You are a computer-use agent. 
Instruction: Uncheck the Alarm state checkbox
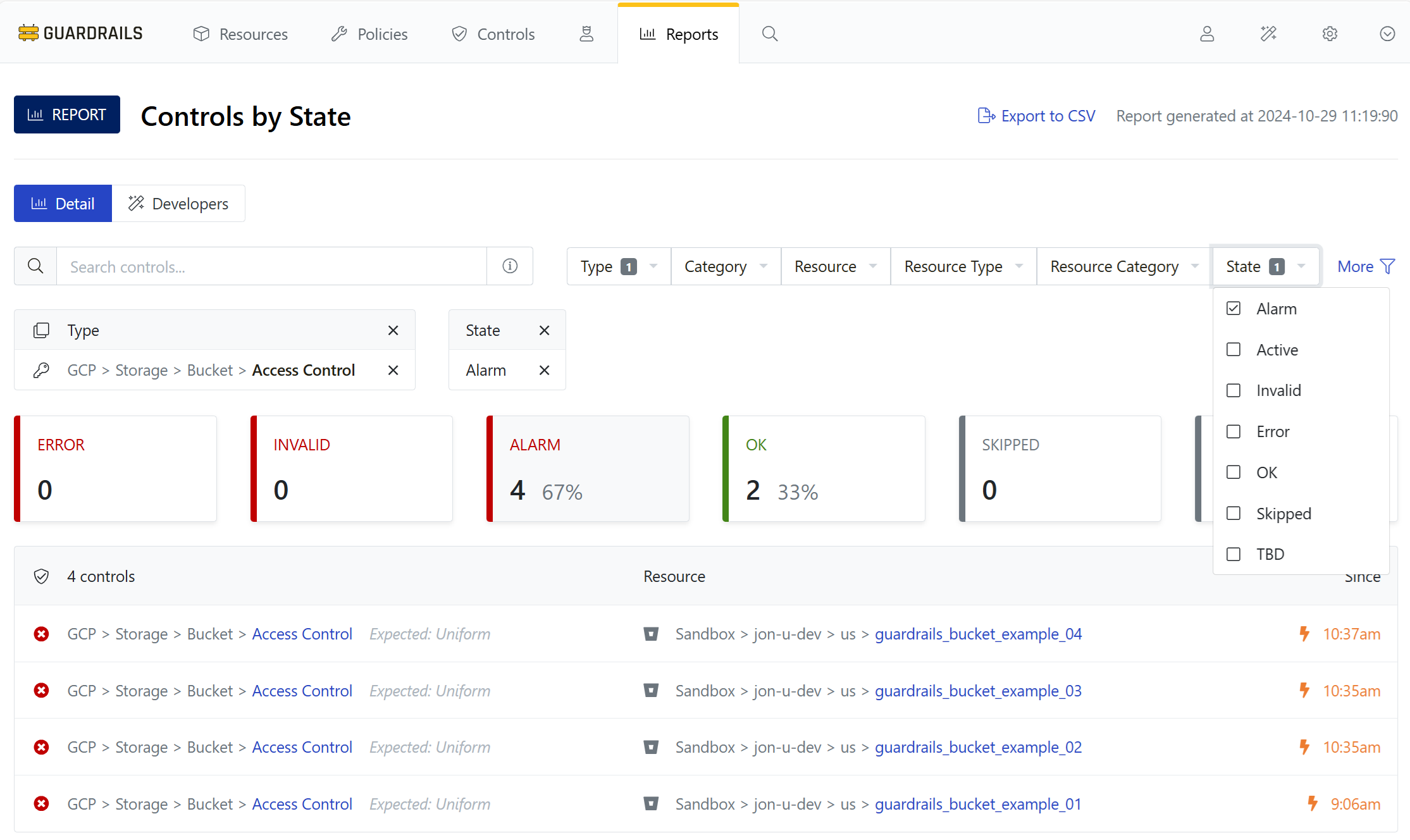click(x=1234, y=309)
